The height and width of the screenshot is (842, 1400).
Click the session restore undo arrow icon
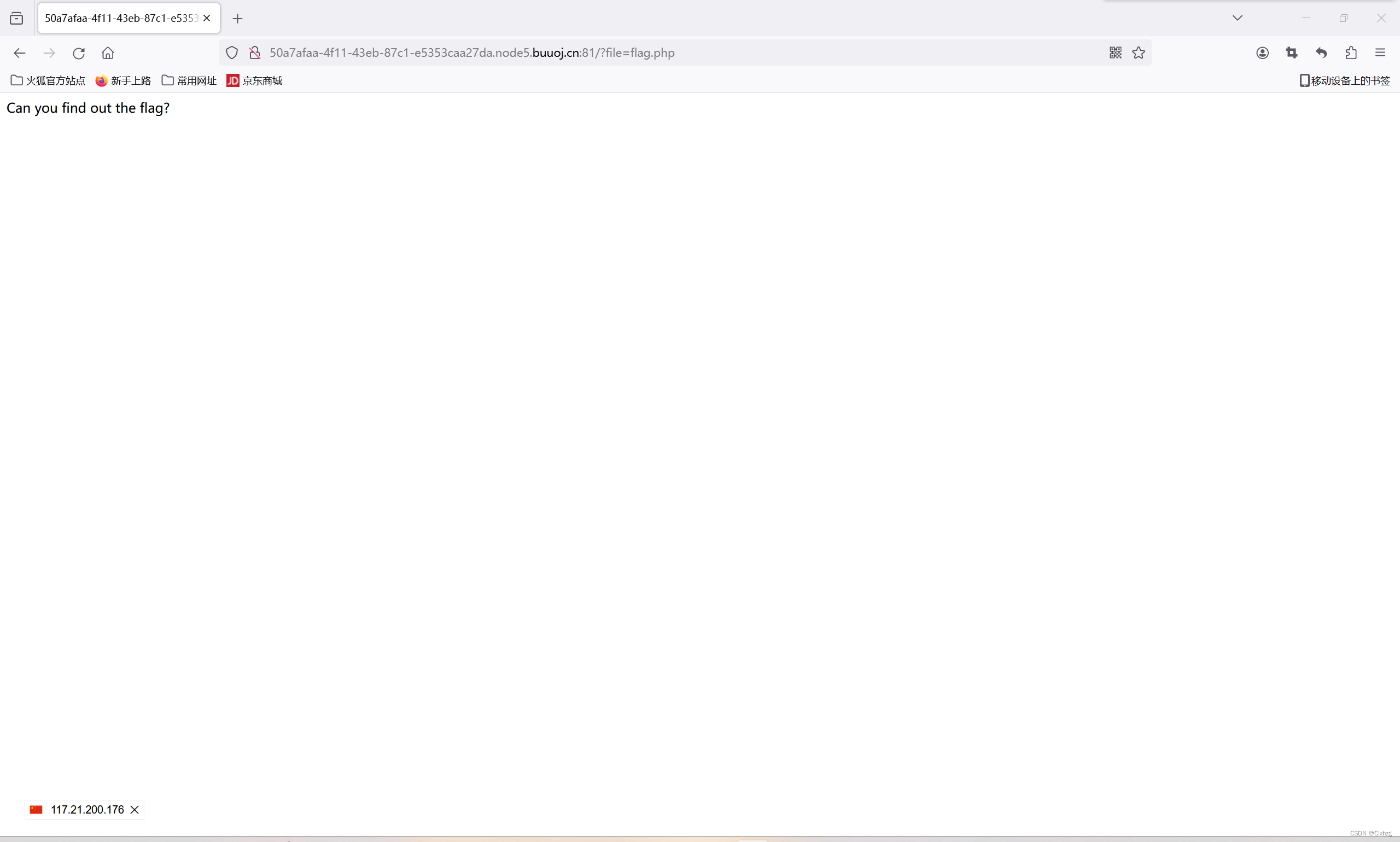point(1321,52)
